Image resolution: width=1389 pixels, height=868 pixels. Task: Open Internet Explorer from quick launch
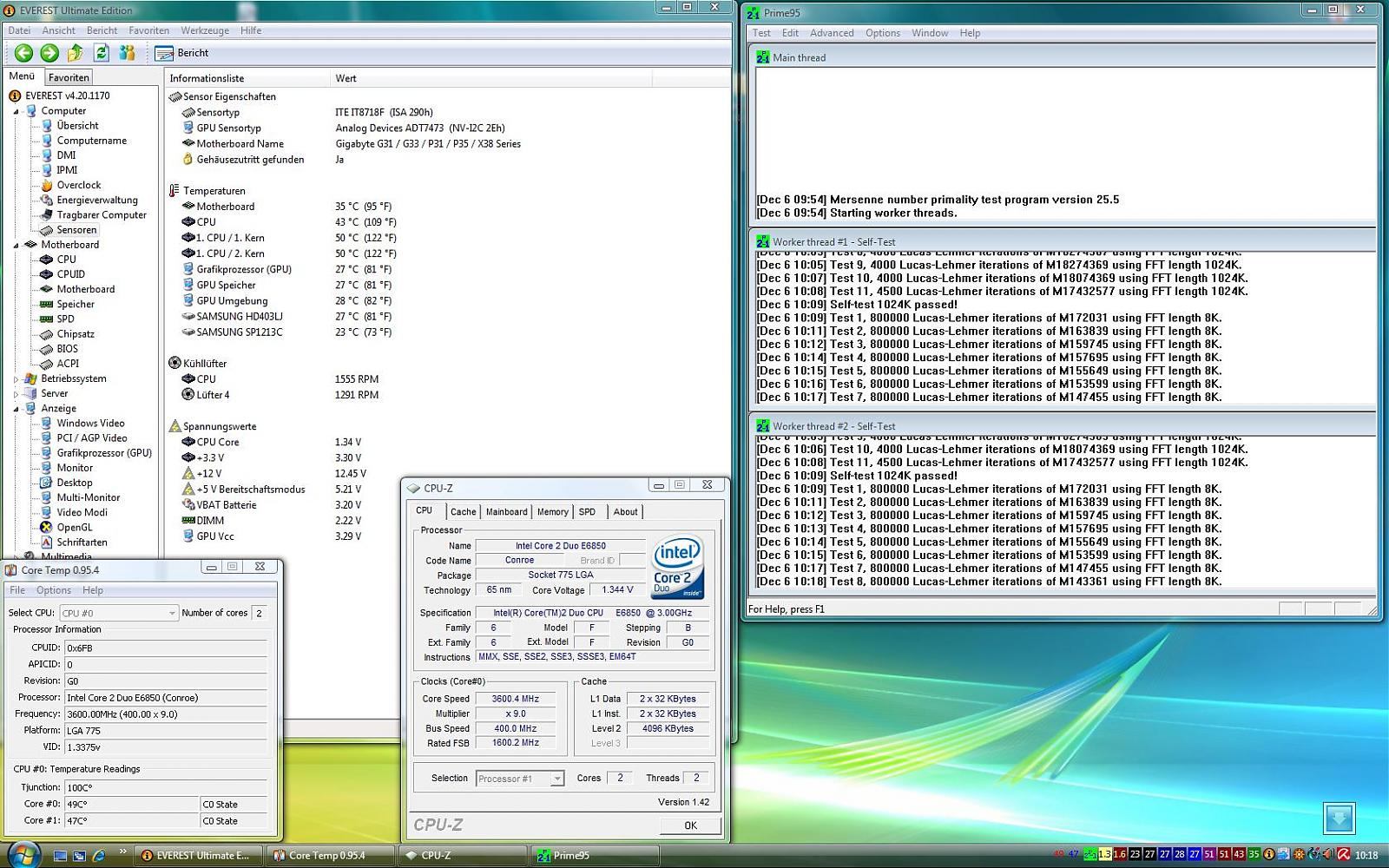[x=99, y=855]
